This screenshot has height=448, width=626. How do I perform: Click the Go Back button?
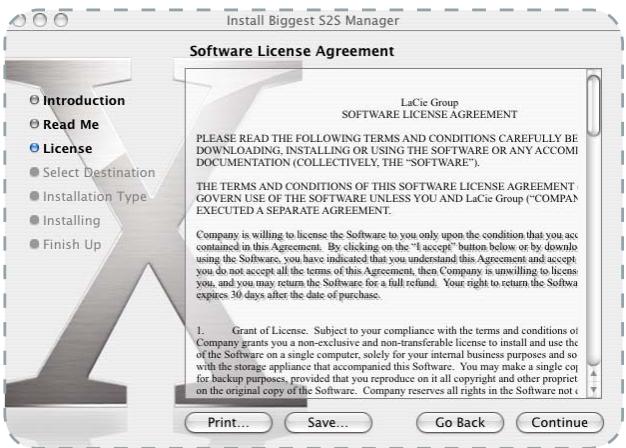460,422
